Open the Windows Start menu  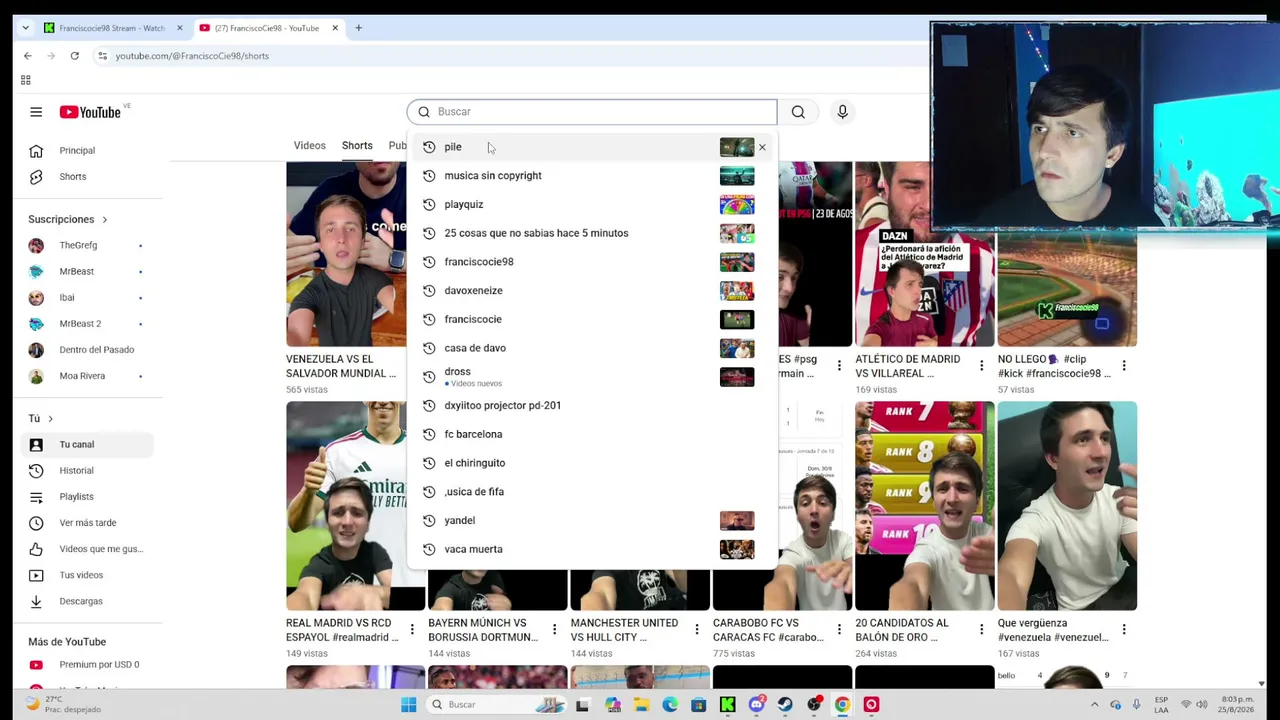point(408,704)
